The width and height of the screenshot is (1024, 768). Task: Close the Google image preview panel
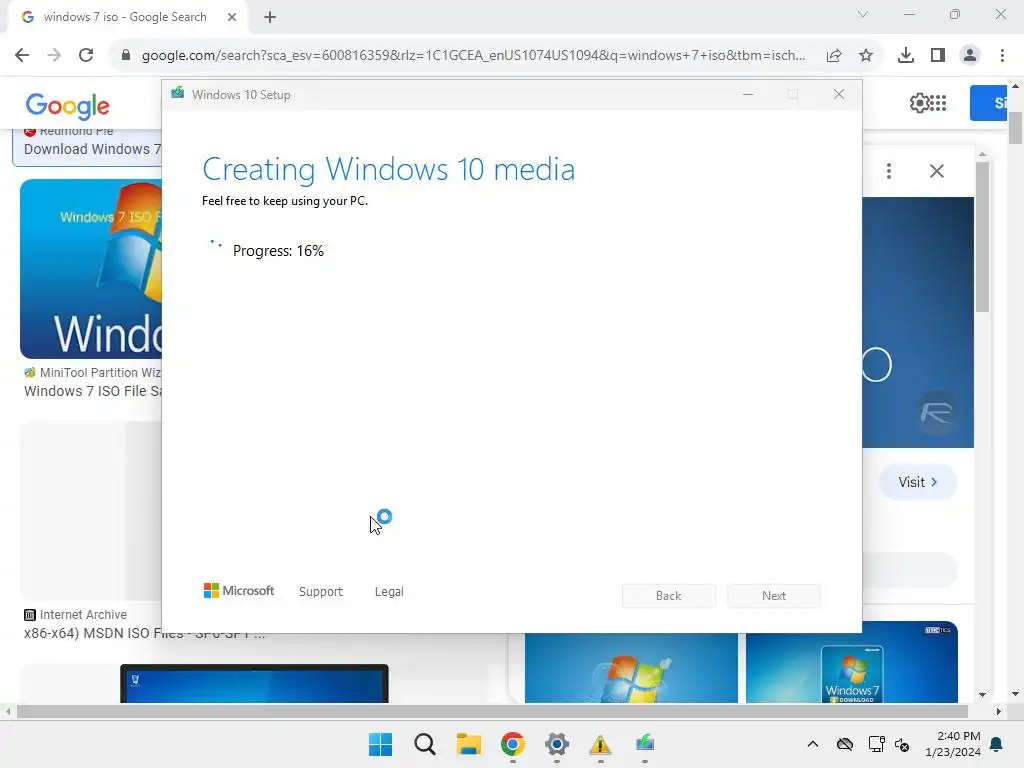pyautogui.click(x=936, y=171)
